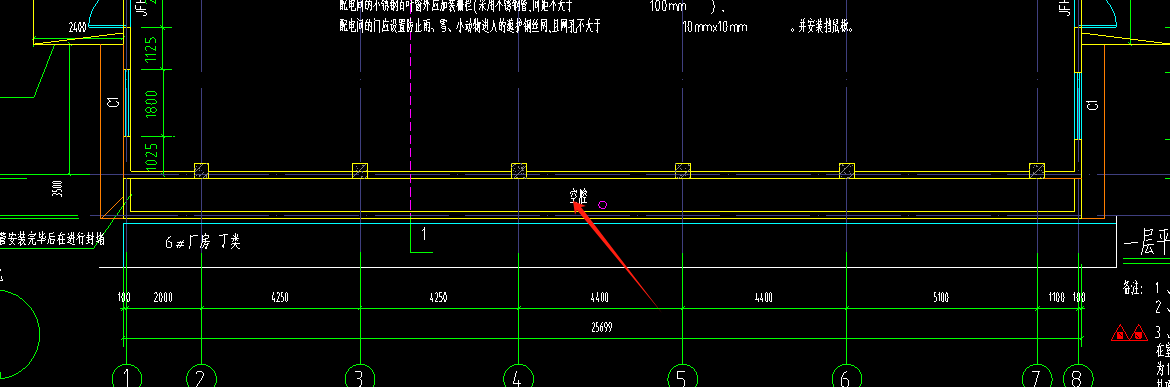Click the 5100 dimension text

(x=940, y=297)
